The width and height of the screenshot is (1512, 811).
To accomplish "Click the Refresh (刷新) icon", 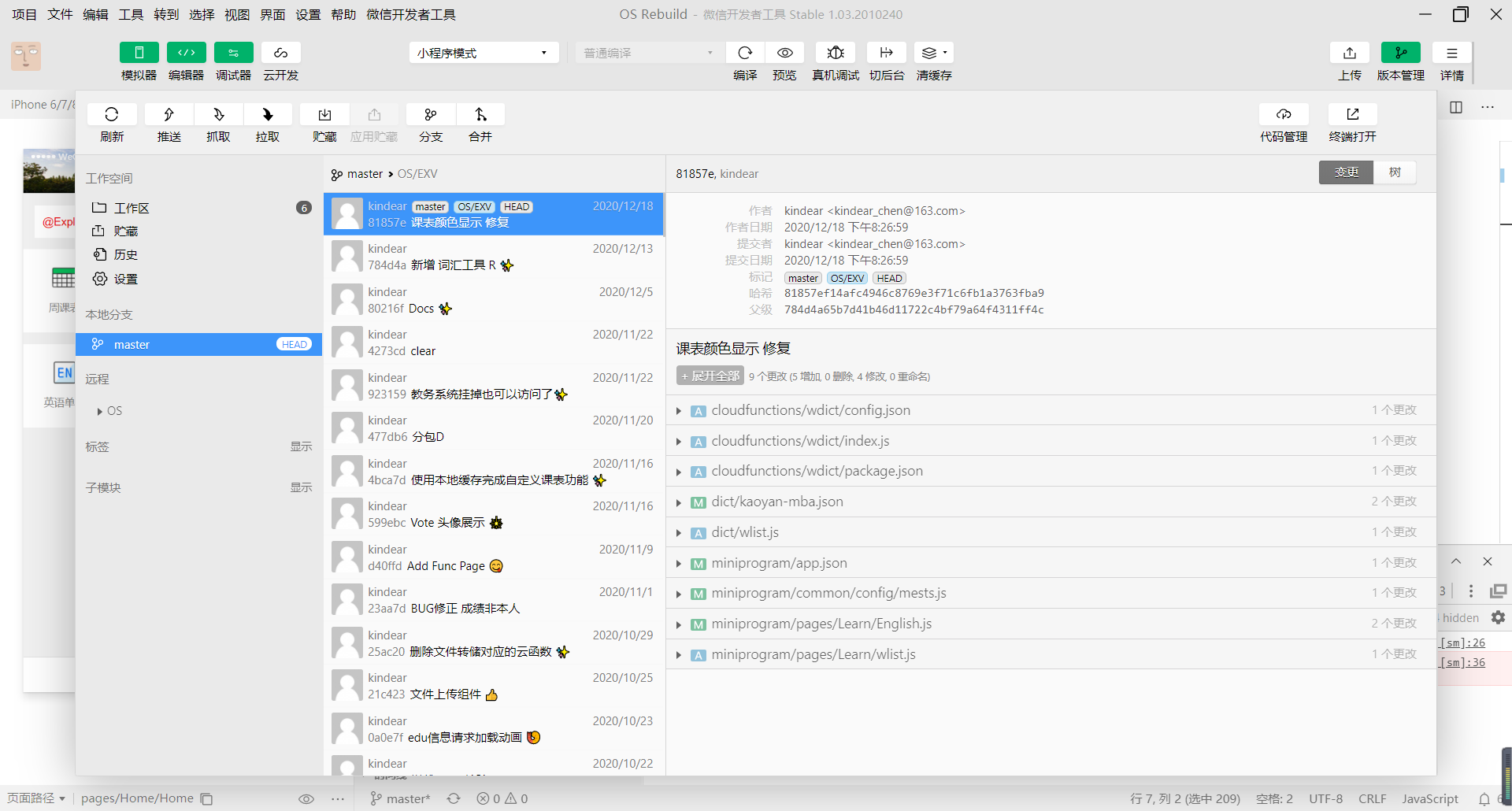I will coord(112,115).
